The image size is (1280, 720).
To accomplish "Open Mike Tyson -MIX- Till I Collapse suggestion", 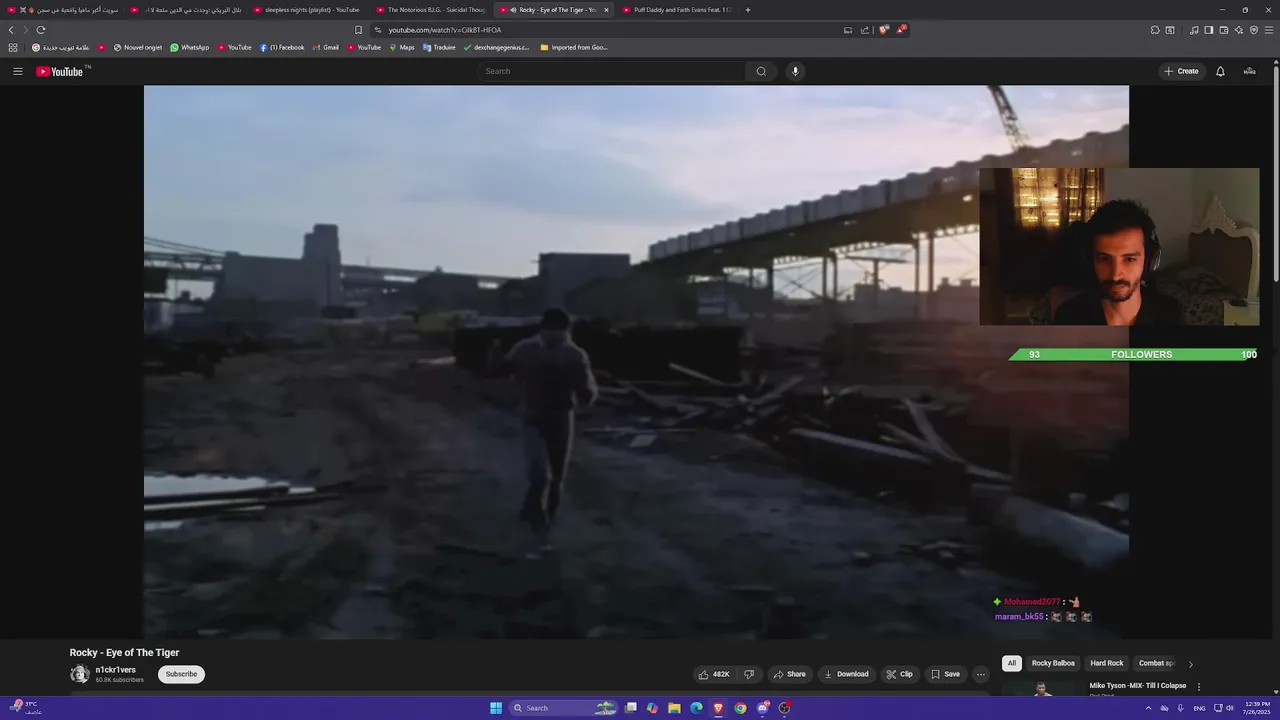I will [x=1138, y=685].
